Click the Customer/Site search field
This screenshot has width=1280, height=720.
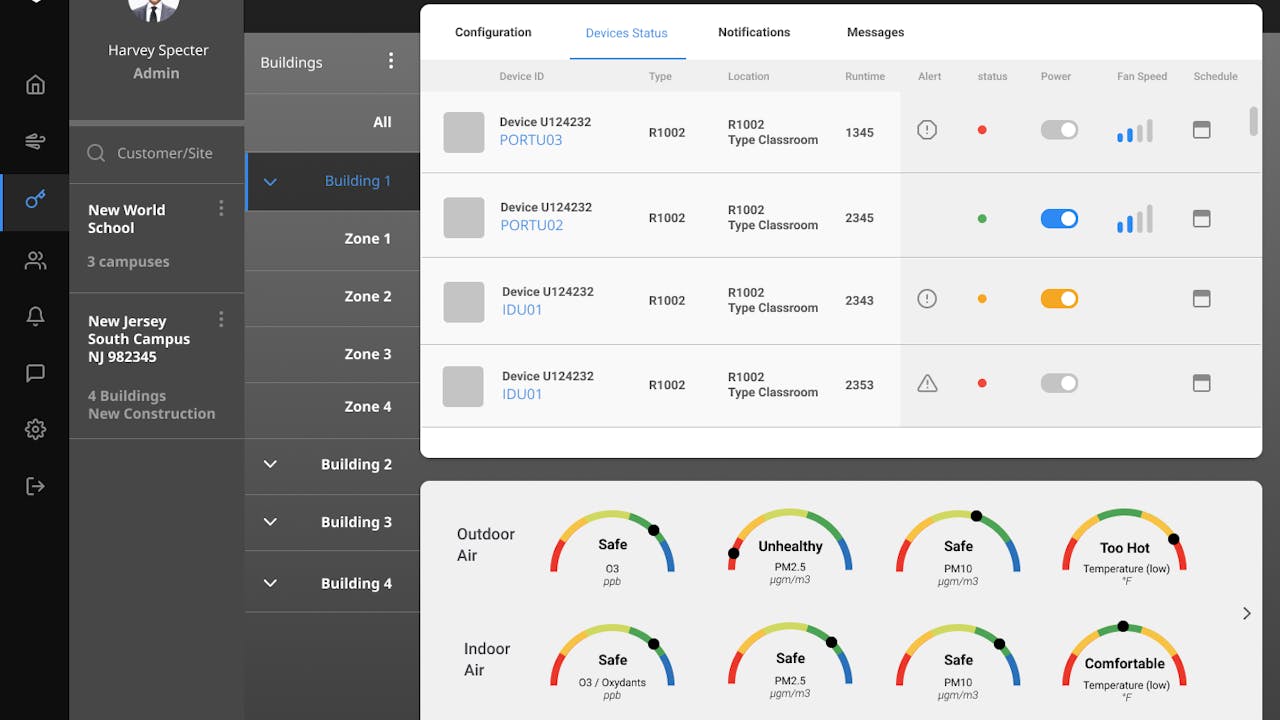165,153
